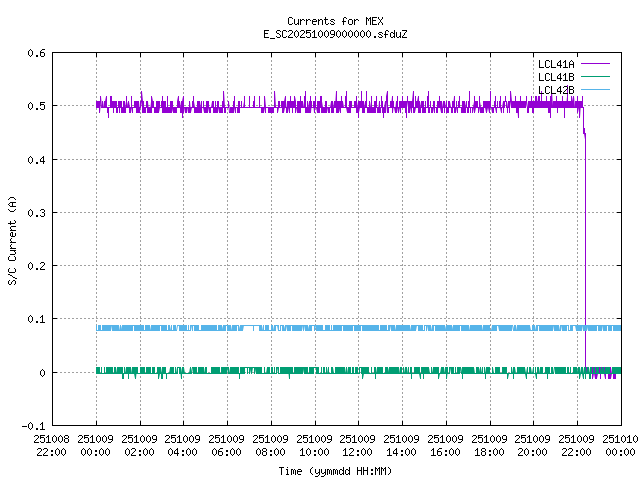Click the purple current trace near 0.5 A
The width and height of the screenshot is (640, 480).
[300, 104]
